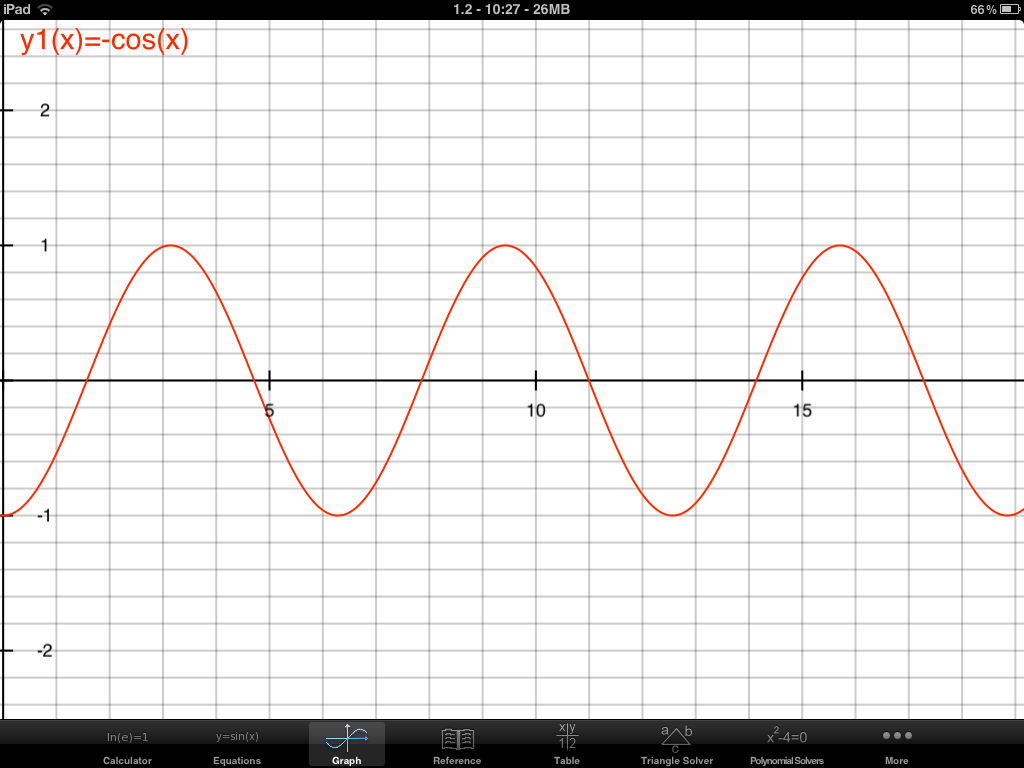Open the Polynomial Solvers tool
Viewport: 1024px width, 768px height.
pyautogui.click(x=787, y=738)
